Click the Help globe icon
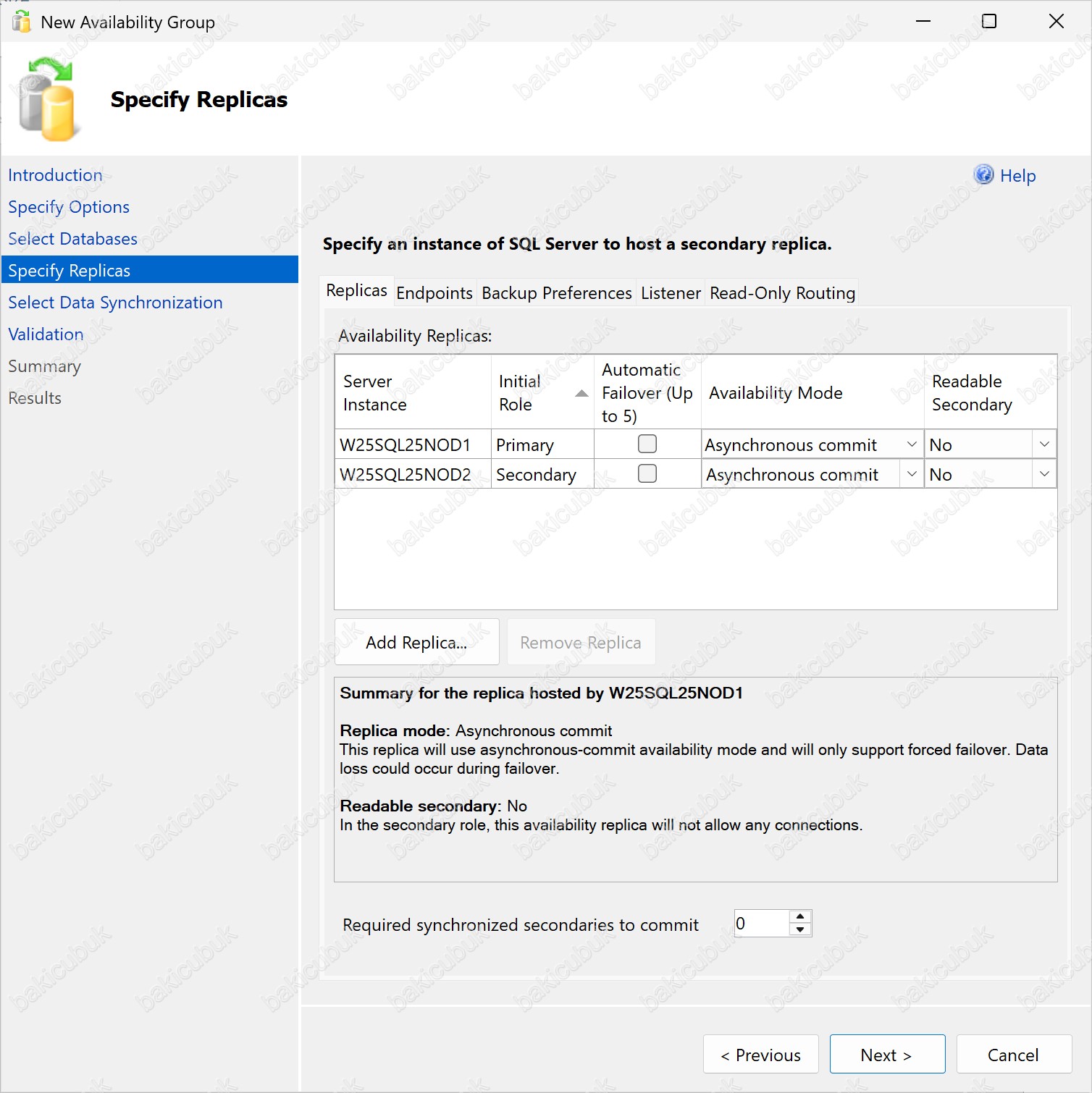This screenshot has width=1092, height=1093. click(983, 174)
